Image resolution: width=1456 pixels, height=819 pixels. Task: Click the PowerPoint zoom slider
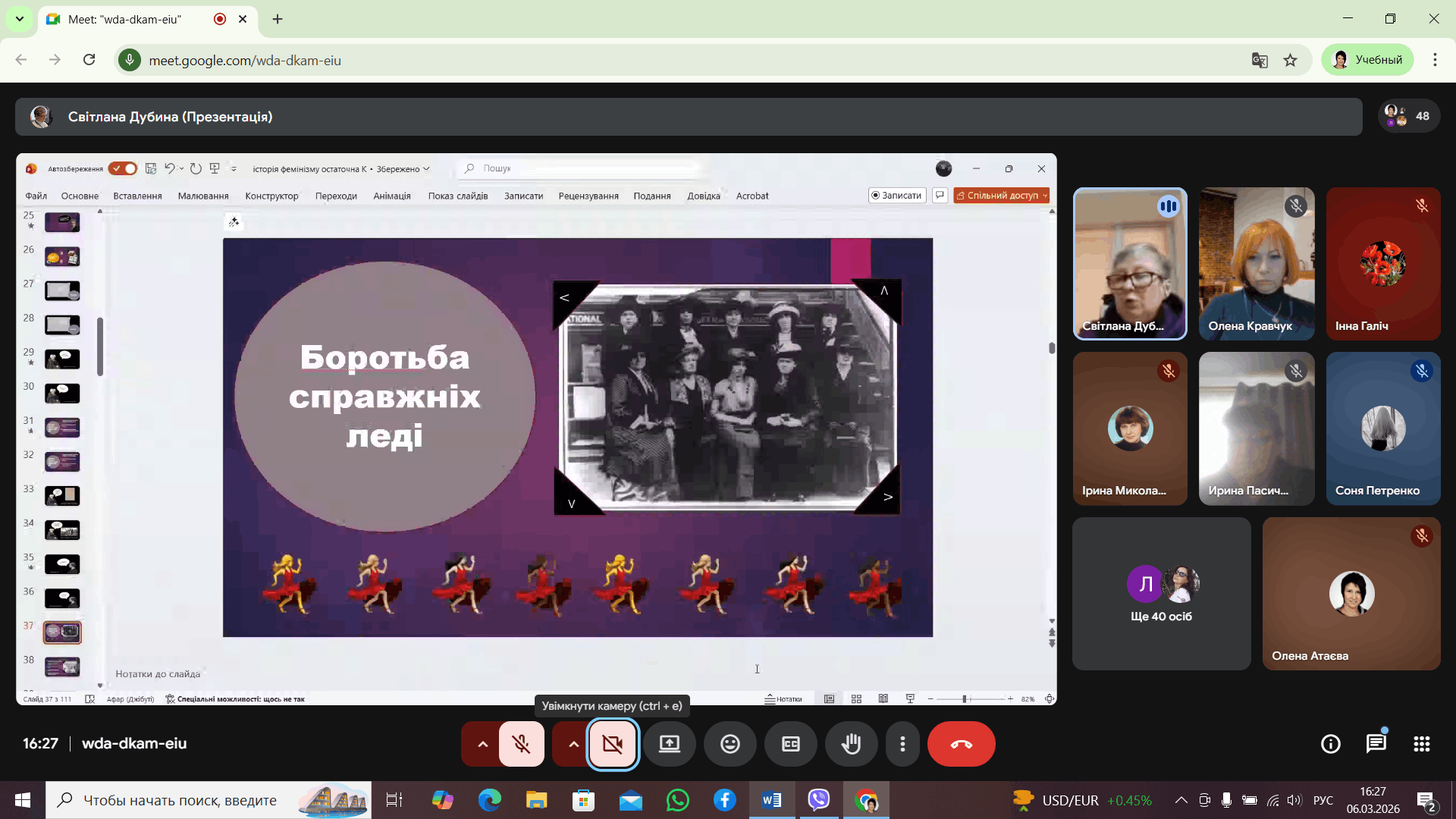tap(965, 699)
